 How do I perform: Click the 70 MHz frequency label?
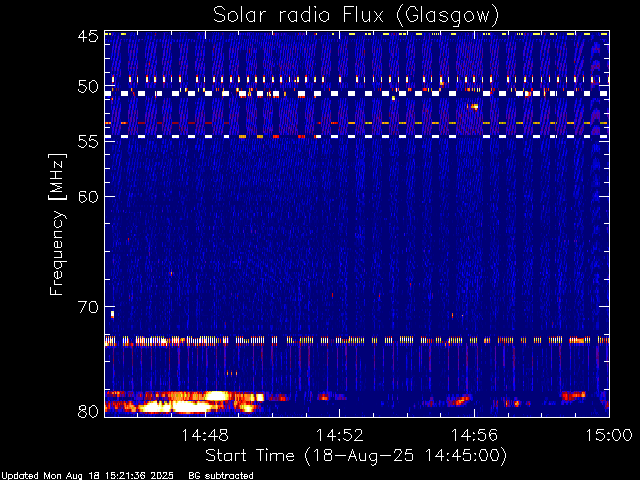(88, 307)
